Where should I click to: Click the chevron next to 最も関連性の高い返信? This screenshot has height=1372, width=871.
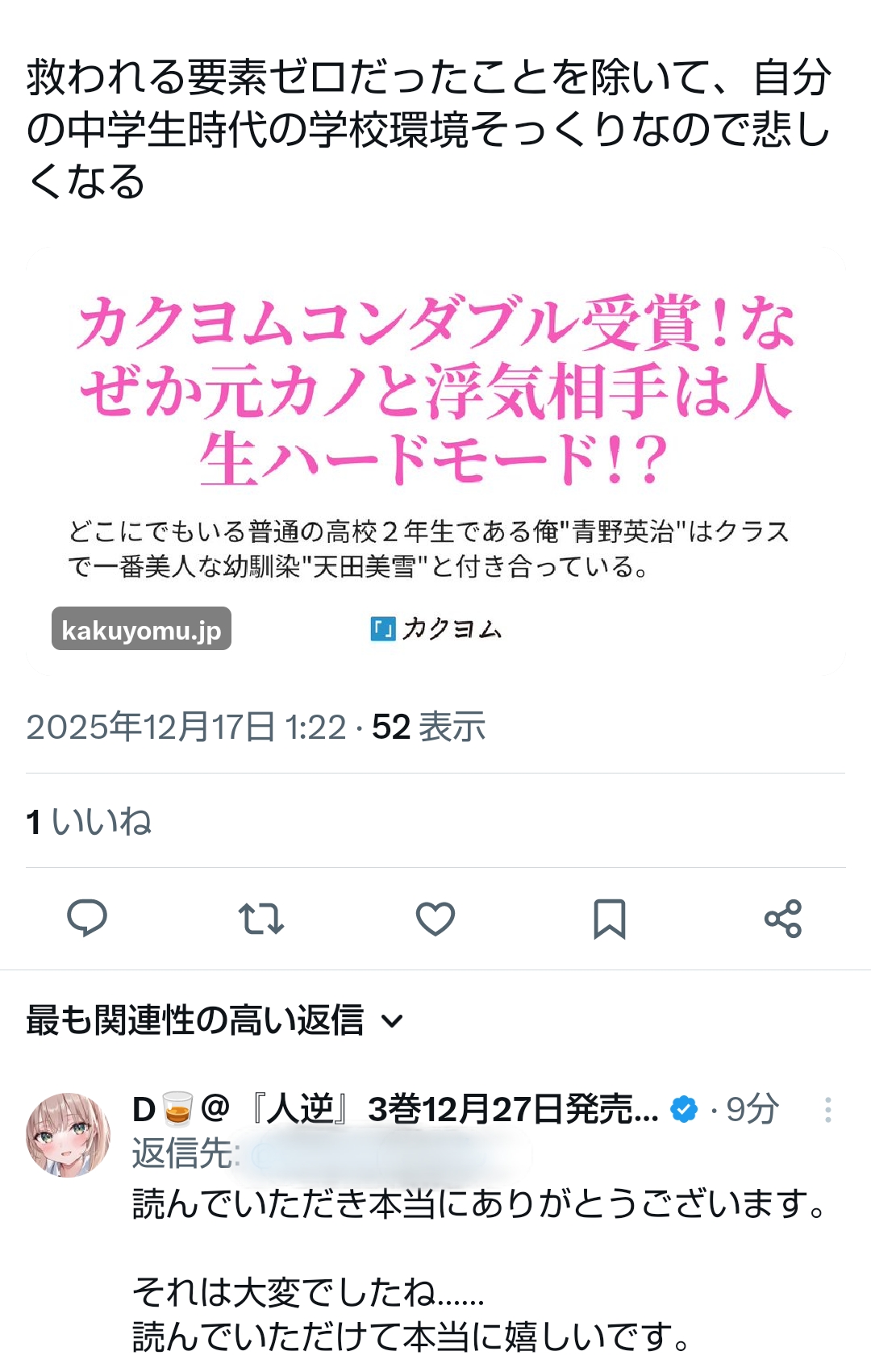[x=392, y=1022]
